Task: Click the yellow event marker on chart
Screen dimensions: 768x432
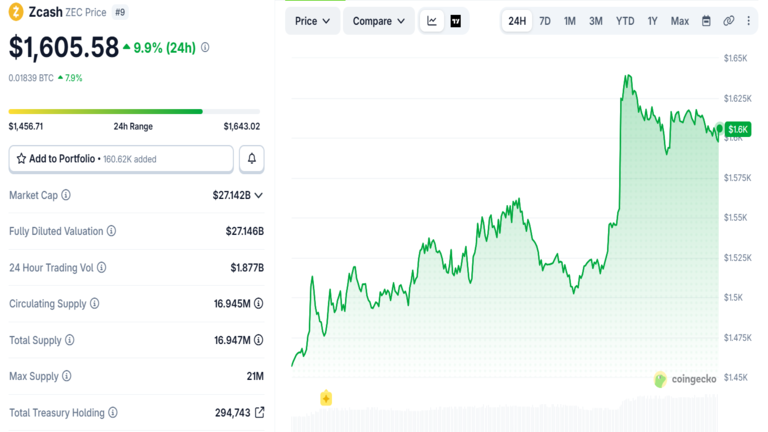Action: point(326,398)
